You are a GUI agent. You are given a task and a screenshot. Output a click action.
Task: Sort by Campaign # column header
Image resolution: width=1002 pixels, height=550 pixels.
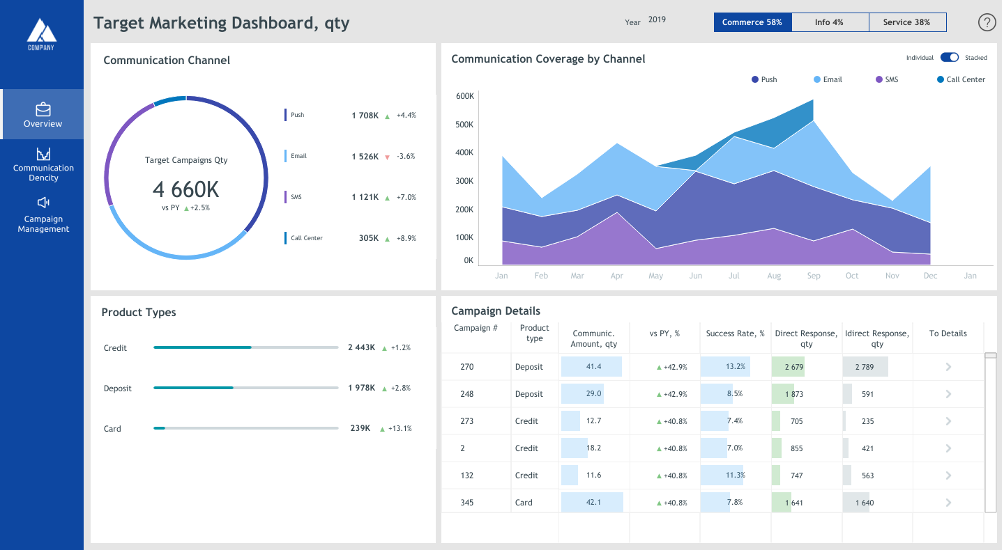[x=475, y=328]
